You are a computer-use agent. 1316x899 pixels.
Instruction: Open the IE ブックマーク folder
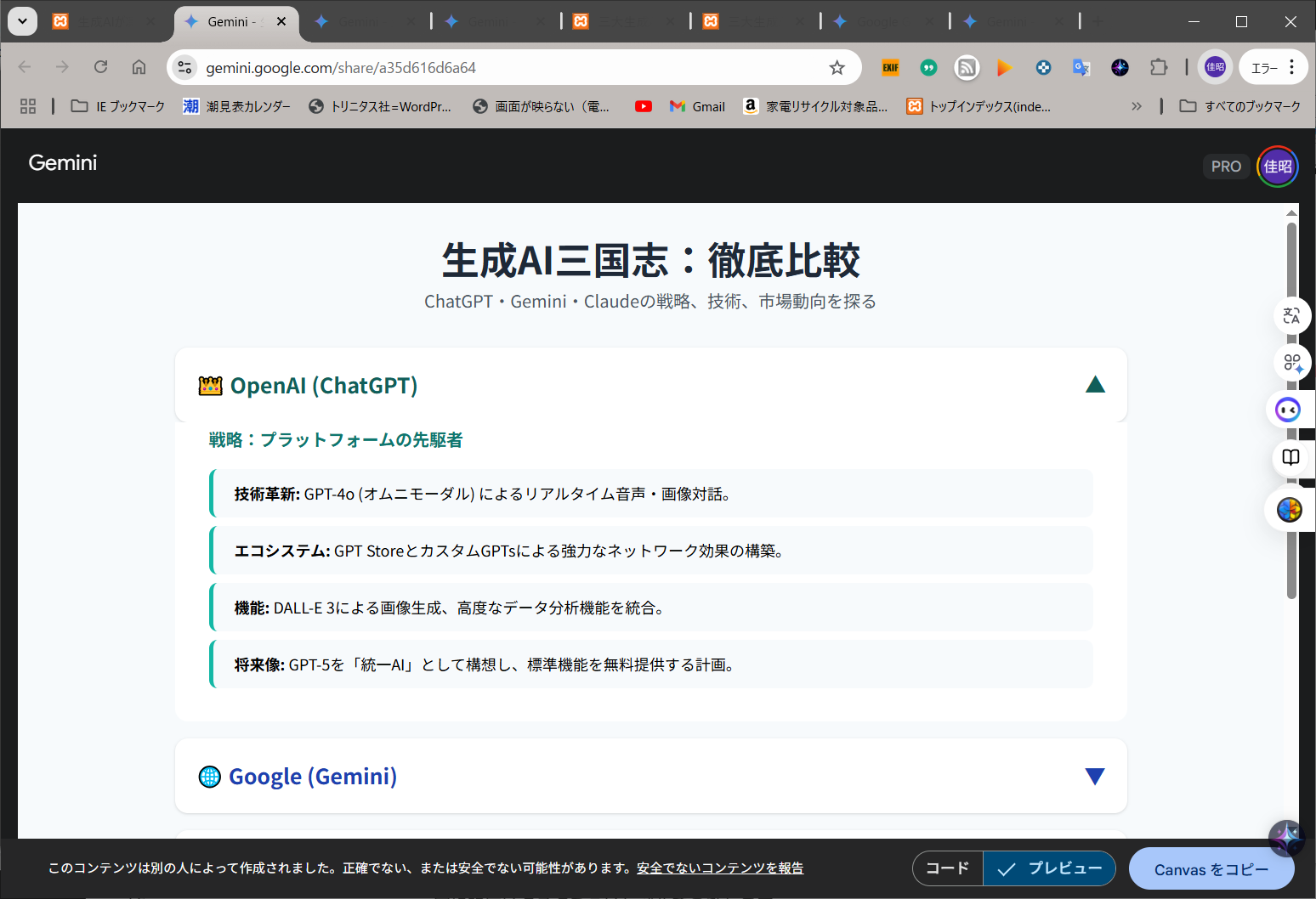(x=117, y=106)
